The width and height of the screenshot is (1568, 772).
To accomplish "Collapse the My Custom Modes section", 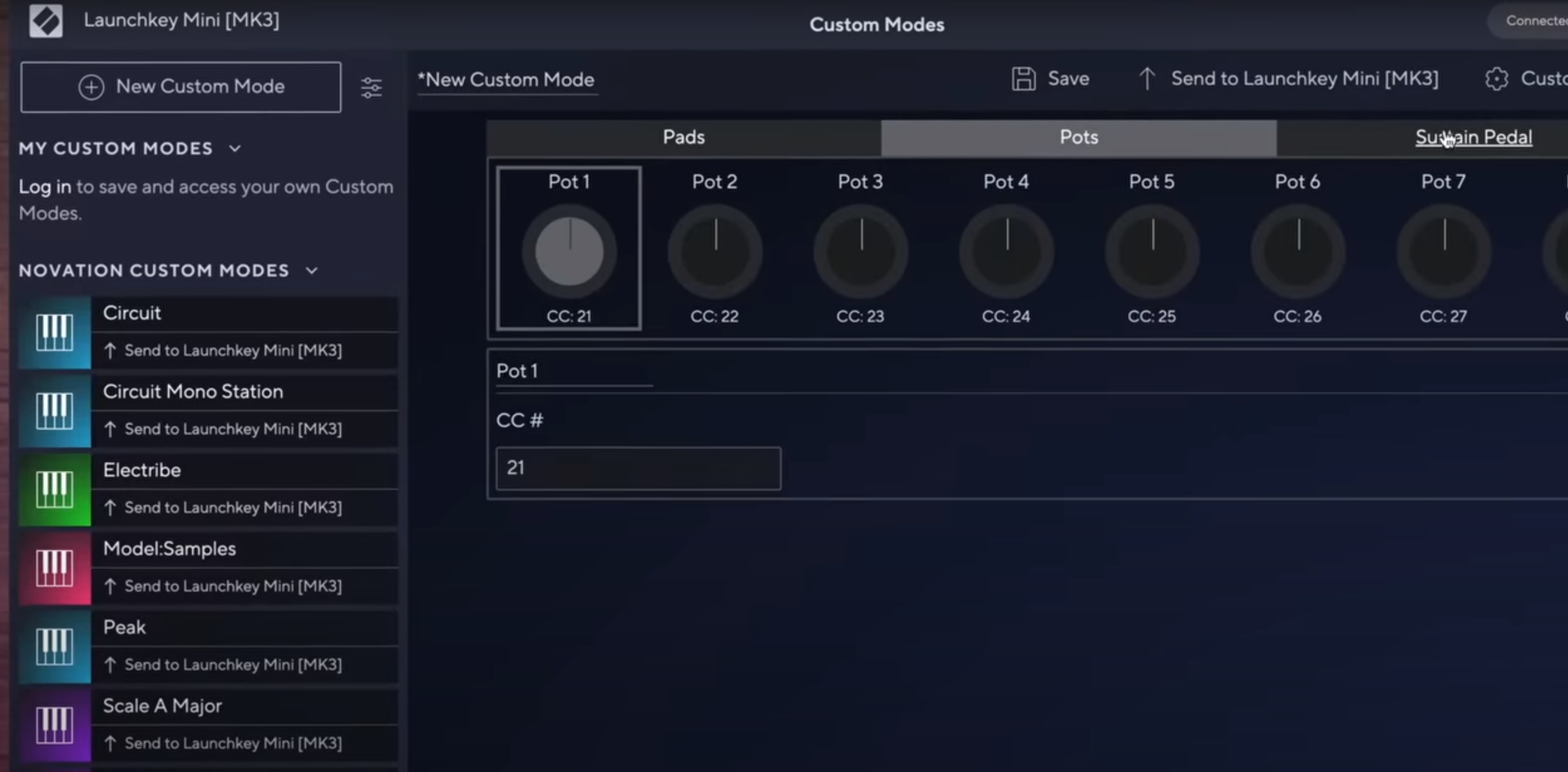I will [x=235, y=149].
